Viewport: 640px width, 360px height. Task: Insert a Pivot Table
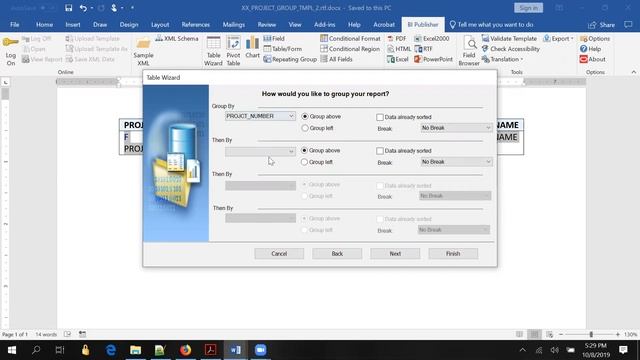tap(233, 51)
